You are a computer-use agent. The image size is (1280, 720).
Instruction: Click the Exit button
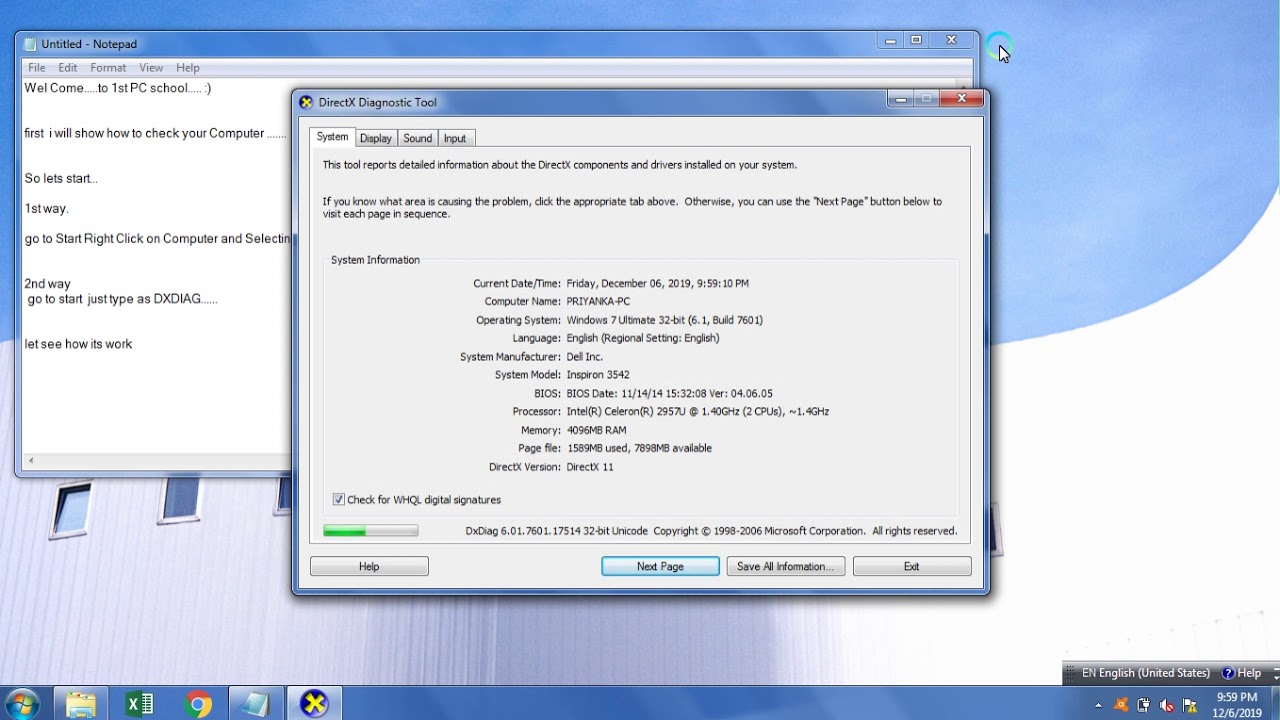coord(912,566)
